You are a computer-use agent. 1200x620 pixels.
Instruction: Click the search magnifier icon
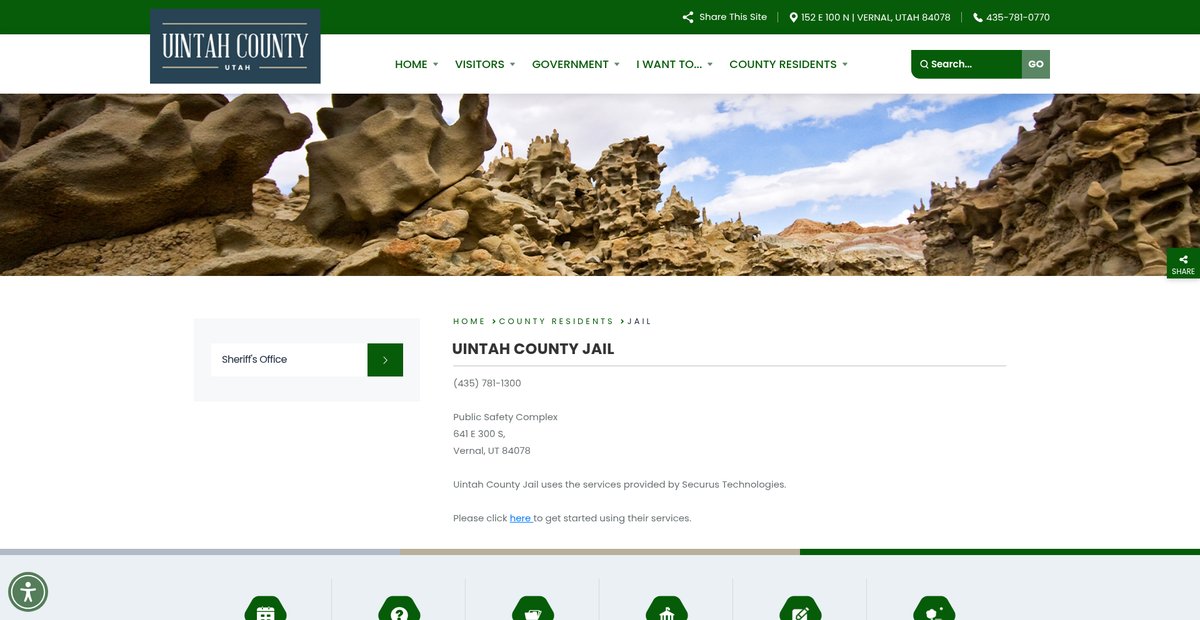(924, 64)
